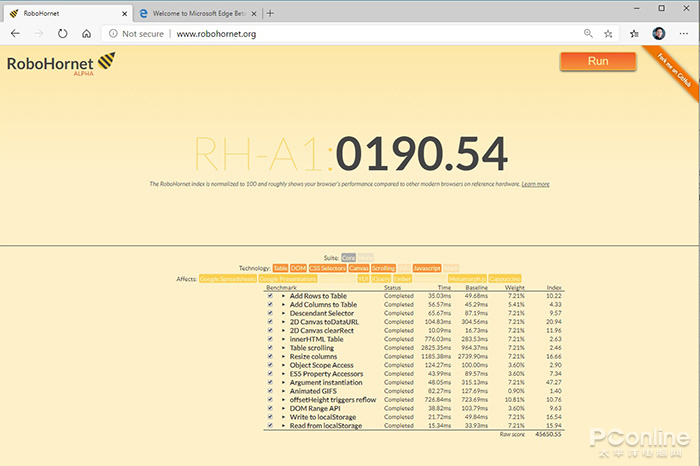Open Fork me on GitHub ribbon
This screenshot has height=466, width=700.
674,70
